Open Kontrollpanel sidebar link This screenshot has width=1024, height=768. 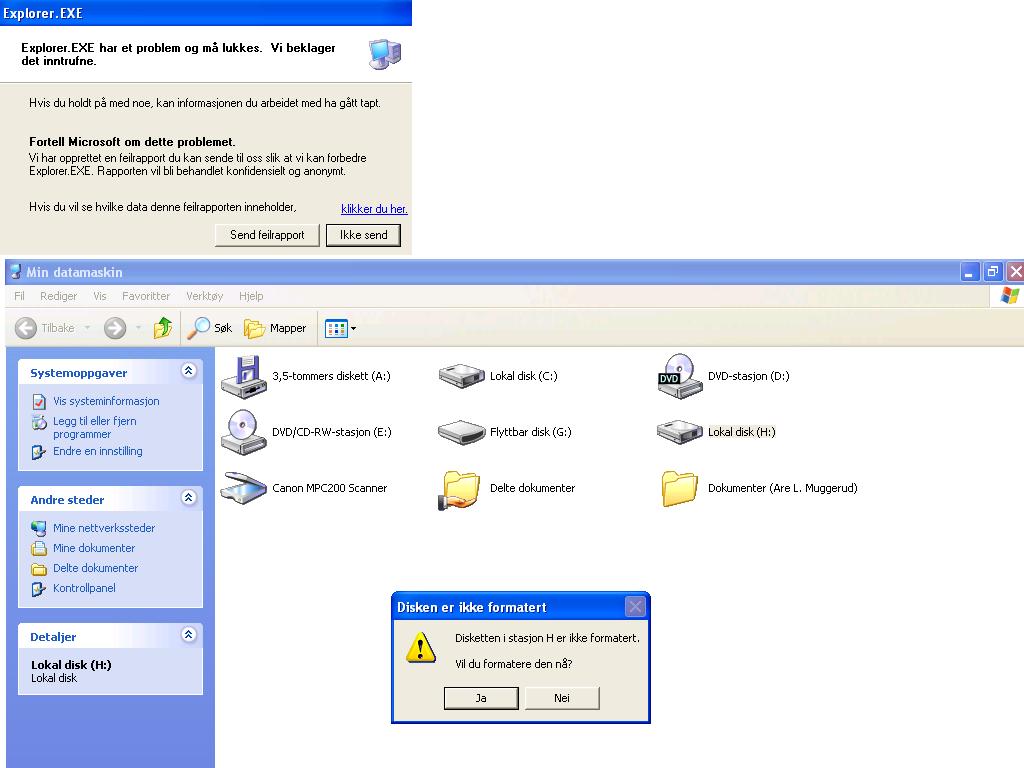click(x=84, y=588)
